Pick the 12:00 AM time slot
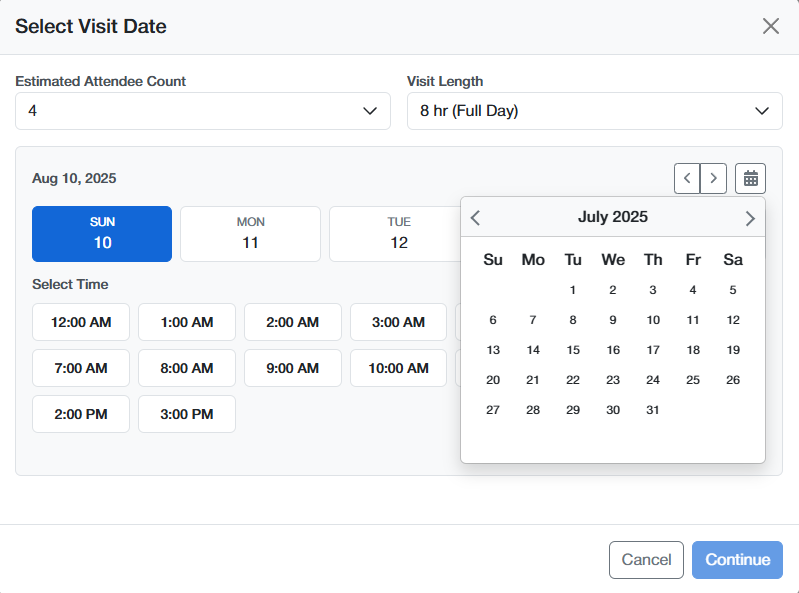 (x=81, y=322)
